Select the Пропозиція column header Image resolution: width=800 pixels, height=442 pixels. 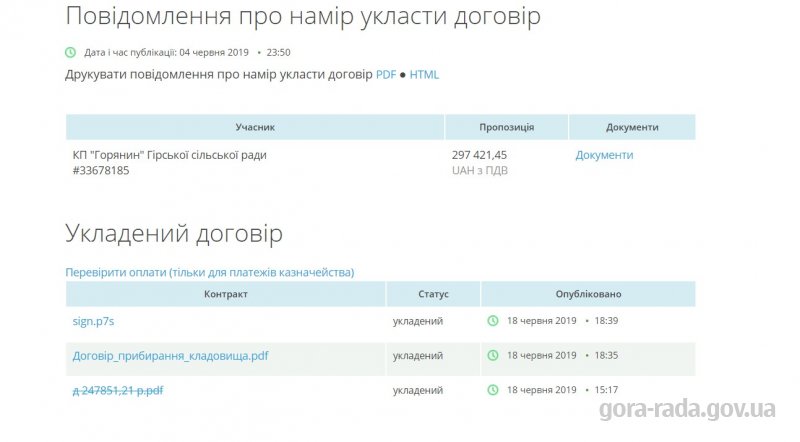coord(507,127)
